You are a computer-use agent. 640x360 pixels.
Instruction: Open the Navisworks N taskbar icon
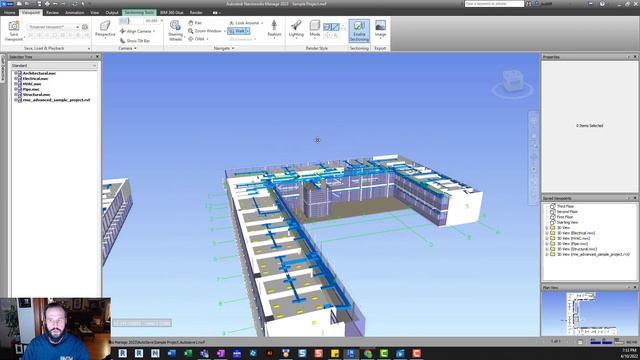[x=155, y=353]
